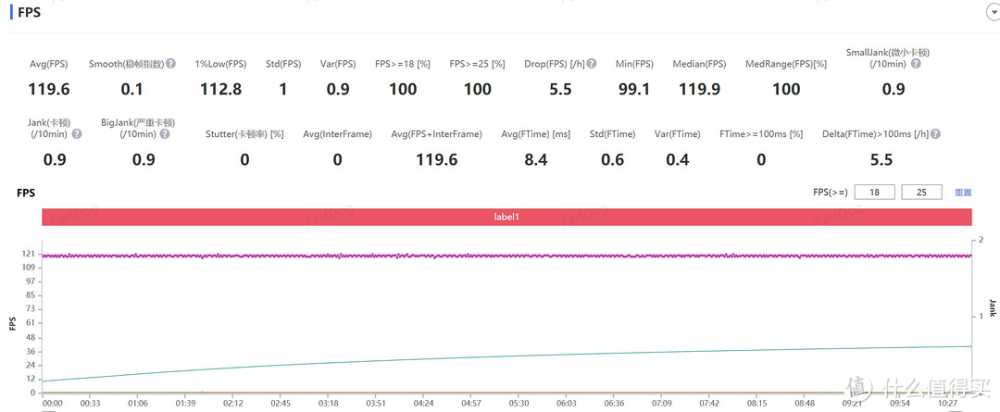Open the Drop(FPS) [/h] help tooltip icon

[592, 64]
